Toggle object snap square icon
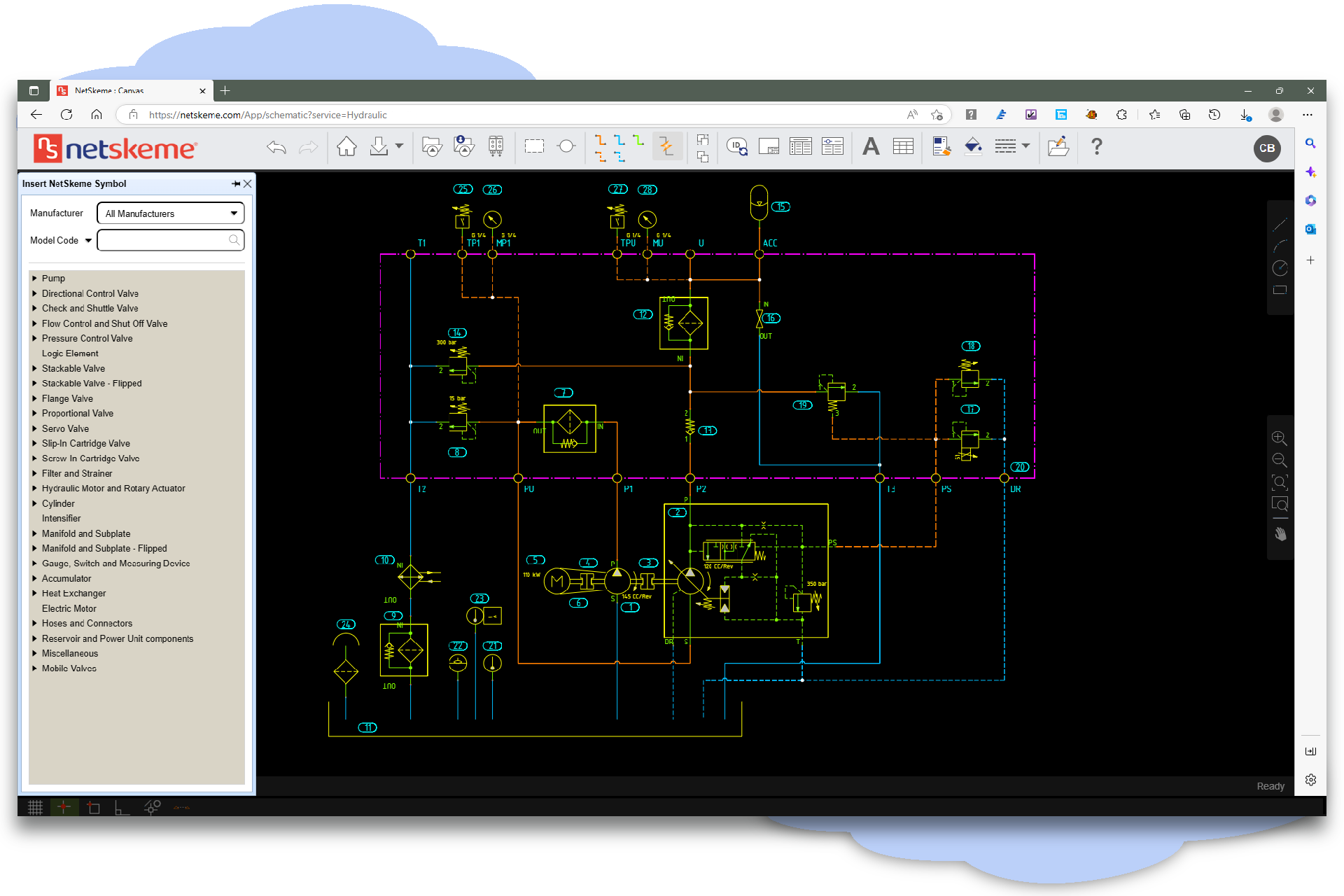1344x896 pixels. [x=93, y=807]
